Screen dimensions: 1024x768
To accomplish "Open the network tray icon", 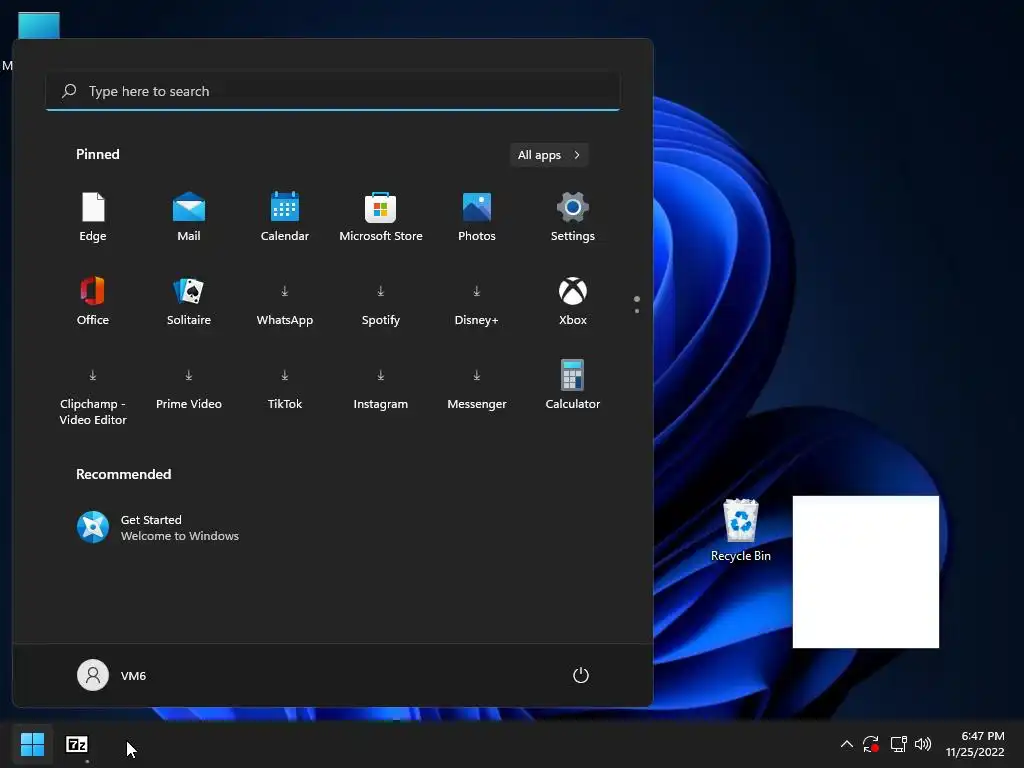I will click(899, 744).
